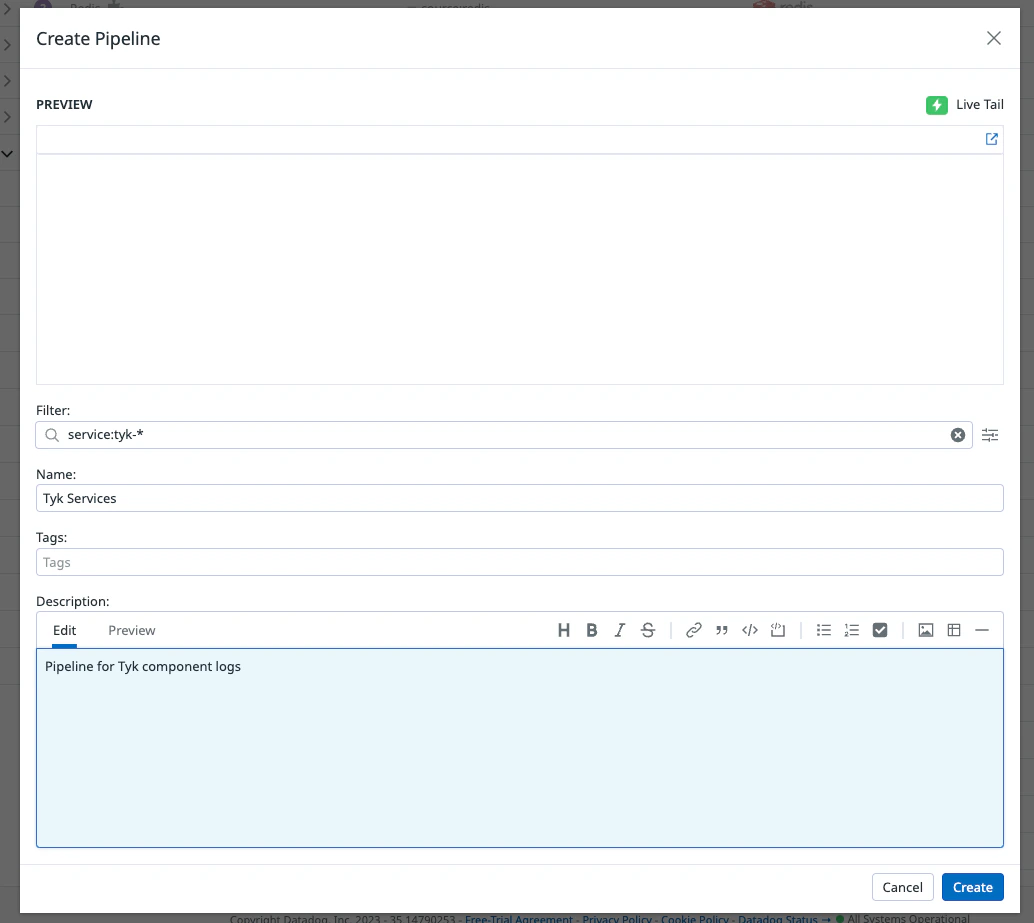Viewport: 1034px width, 923px height.
Task: Open the preview in a new window
Action: (x=991, y=139)
